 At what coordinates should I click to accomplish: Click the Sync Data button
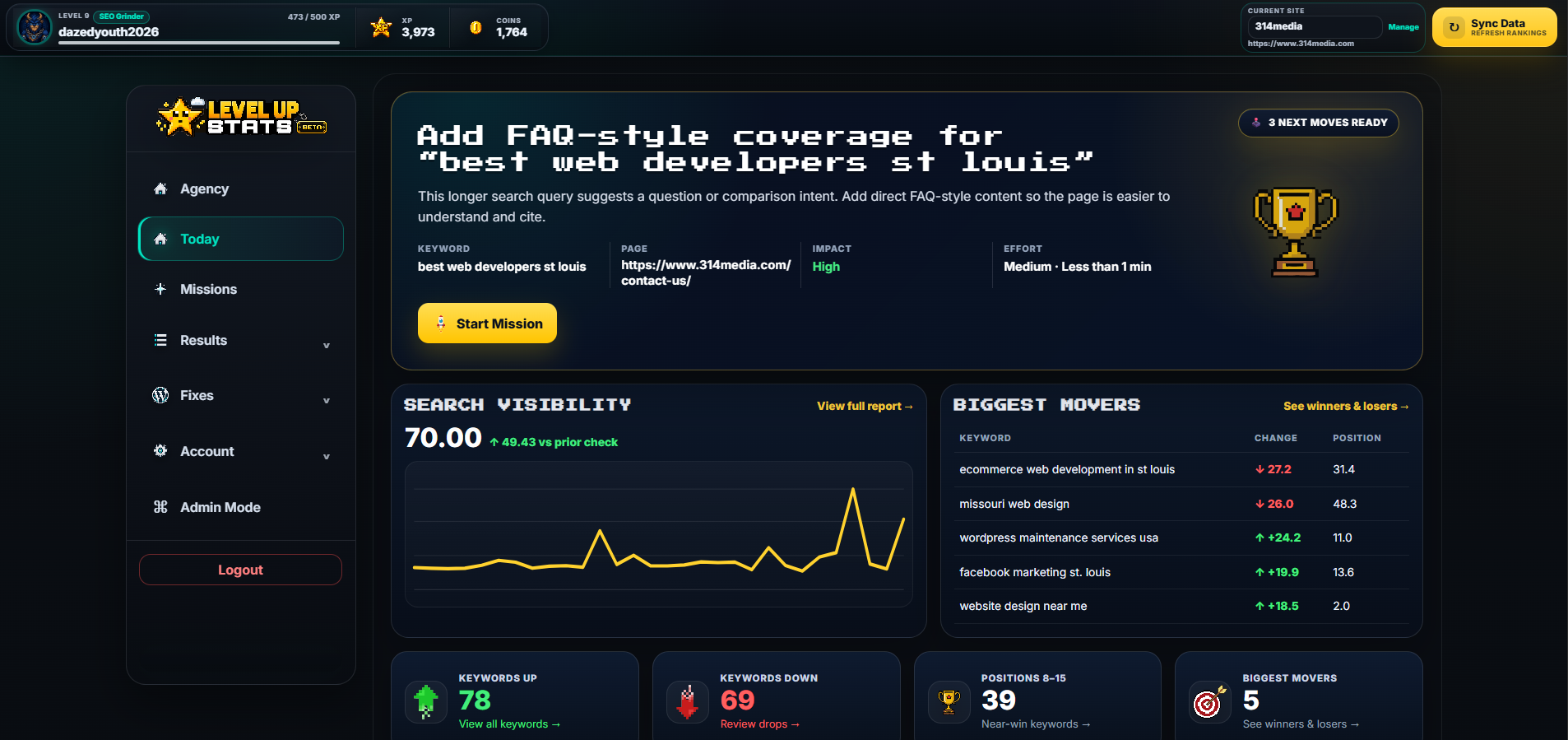coord(1494,27)
